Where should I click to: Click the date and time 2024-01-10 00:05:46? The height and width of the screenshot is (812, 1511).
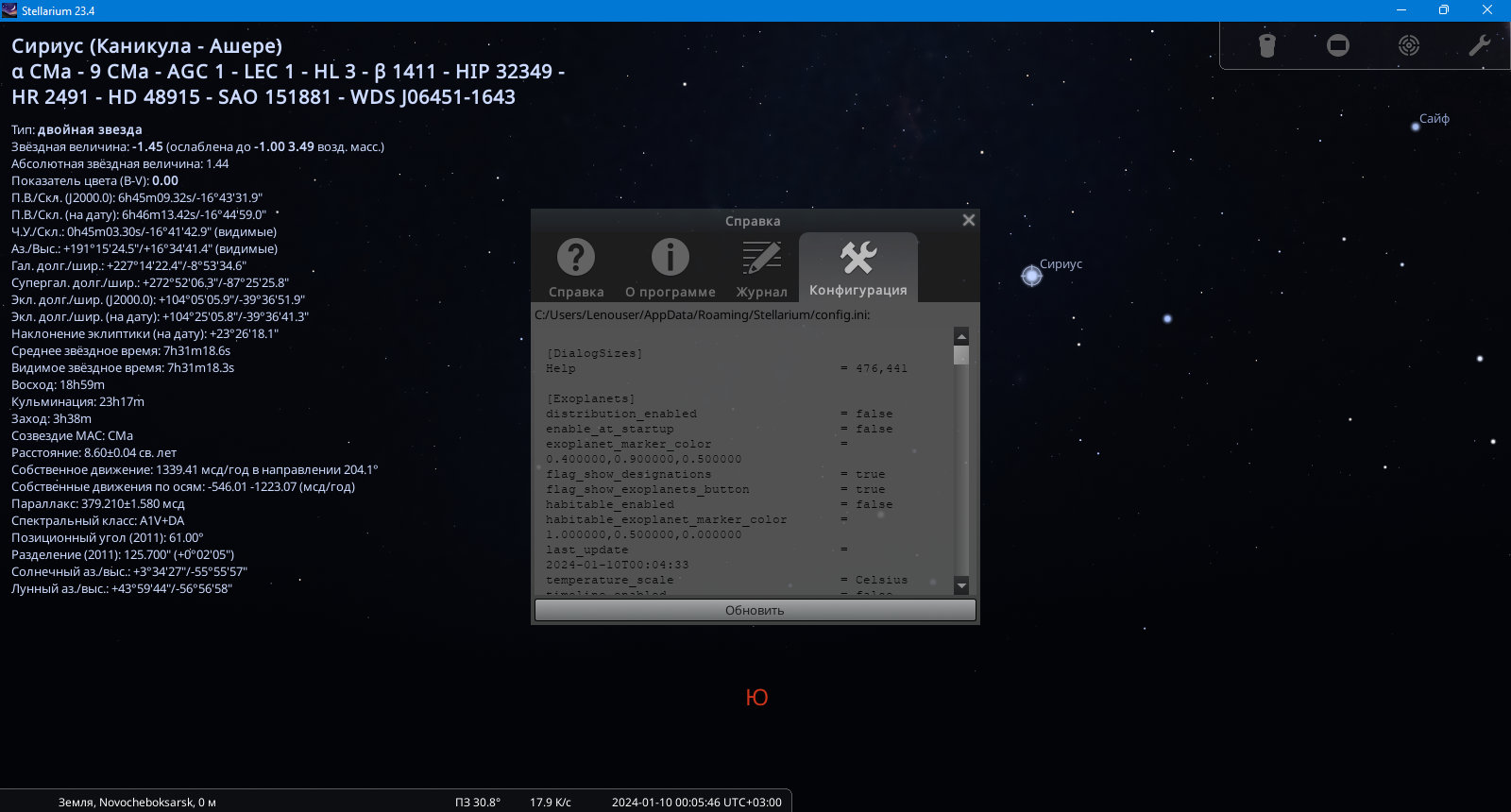pos(697,803)
